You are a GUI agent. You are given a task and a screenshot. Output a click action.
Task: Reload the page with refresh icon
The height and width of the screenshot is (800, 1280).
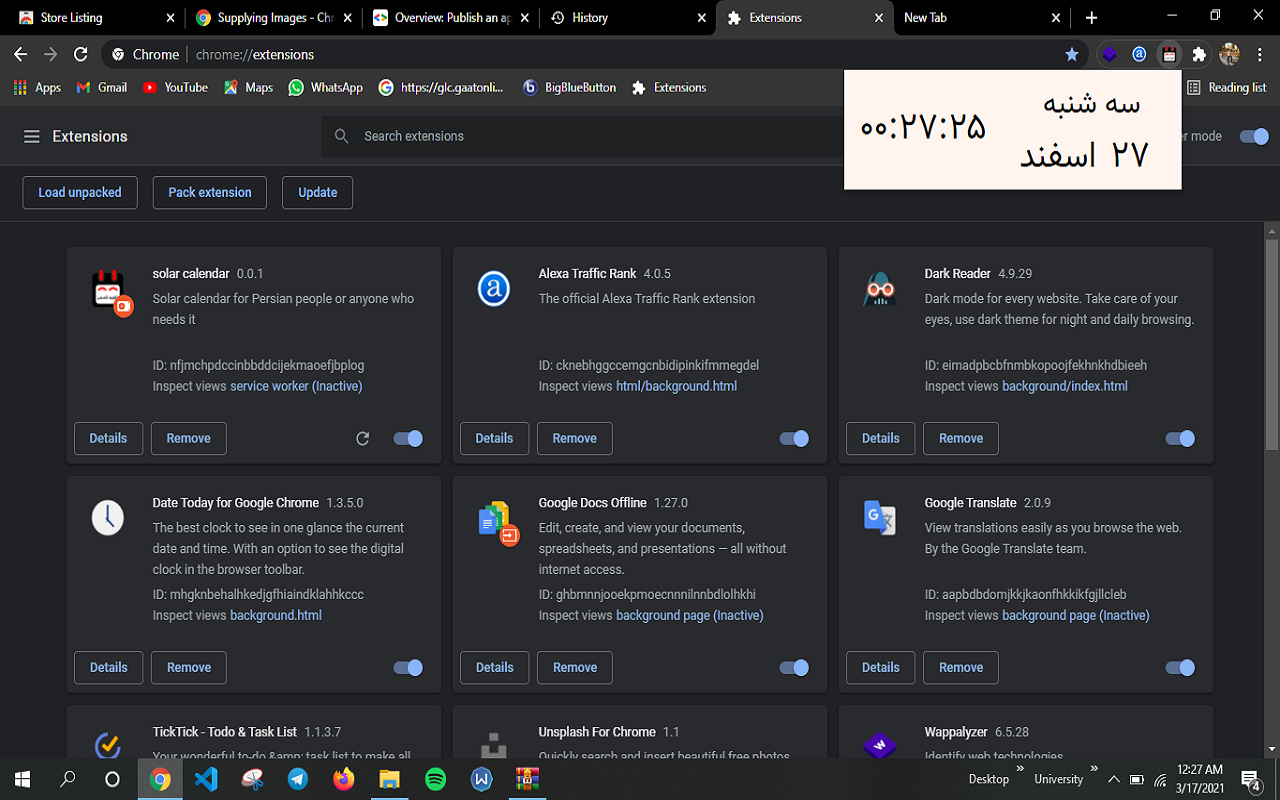point(81,54)
